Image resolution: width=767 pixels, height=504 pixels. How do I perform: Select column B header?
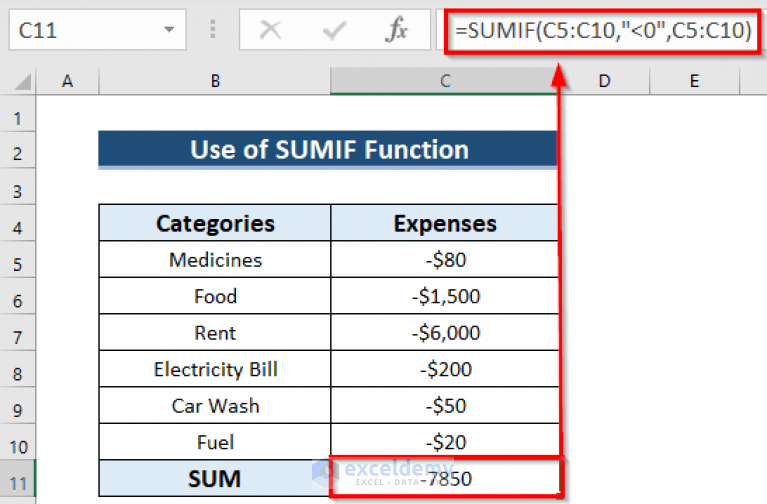pyautogui.click(x=215, y=81)
